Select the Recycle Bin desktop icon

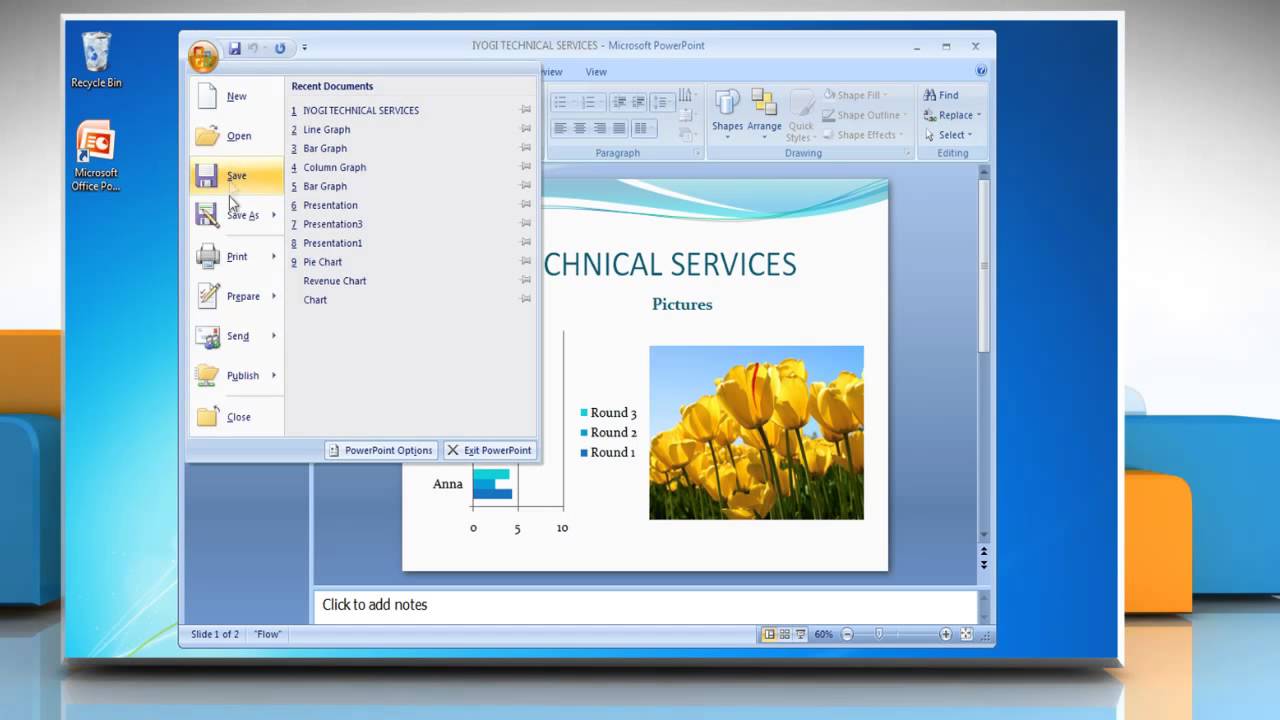click(x=96, y=60)
